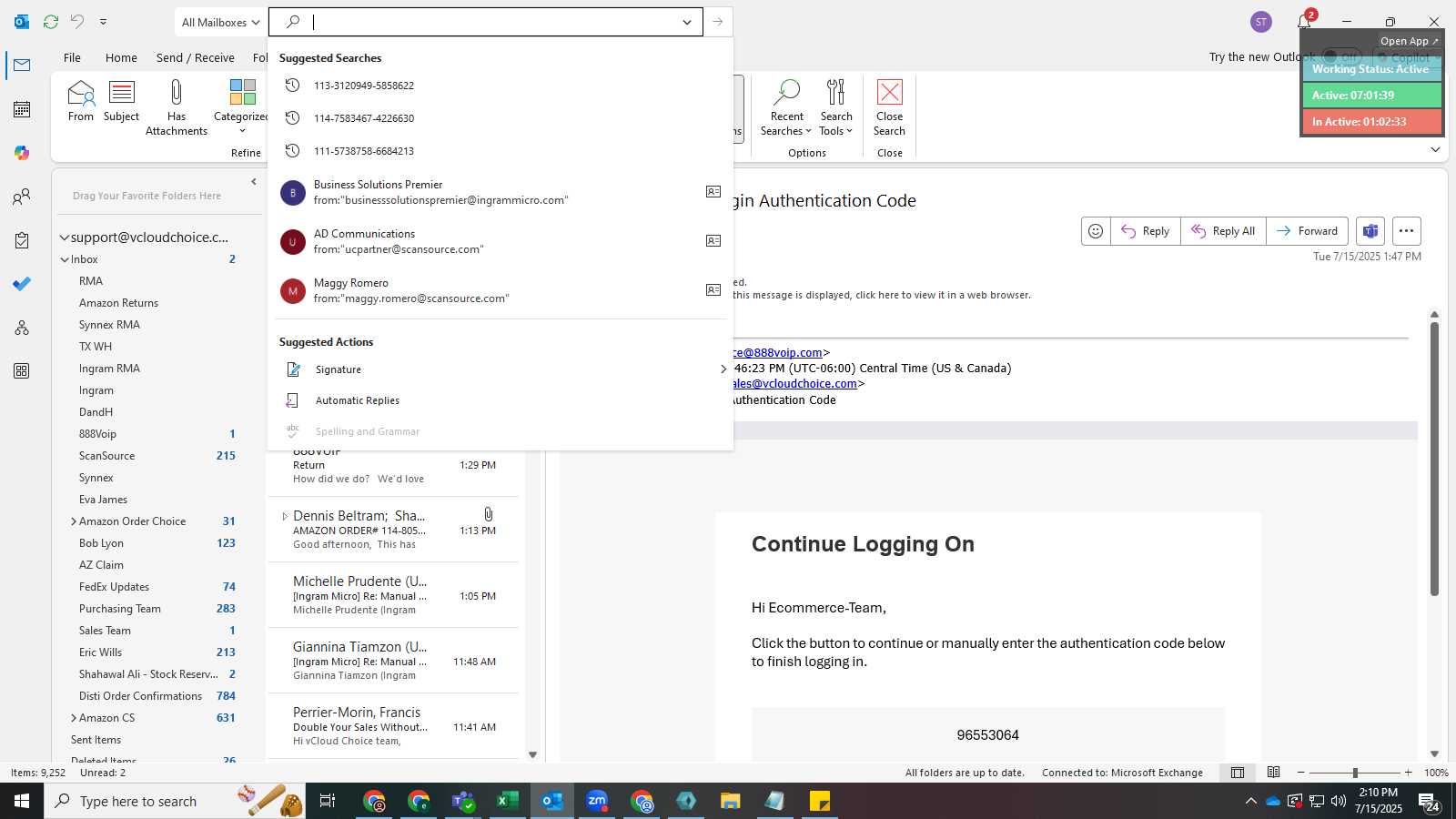Click Reply All button
Screen dimensions: 1456x819
tap(1223, 231)
